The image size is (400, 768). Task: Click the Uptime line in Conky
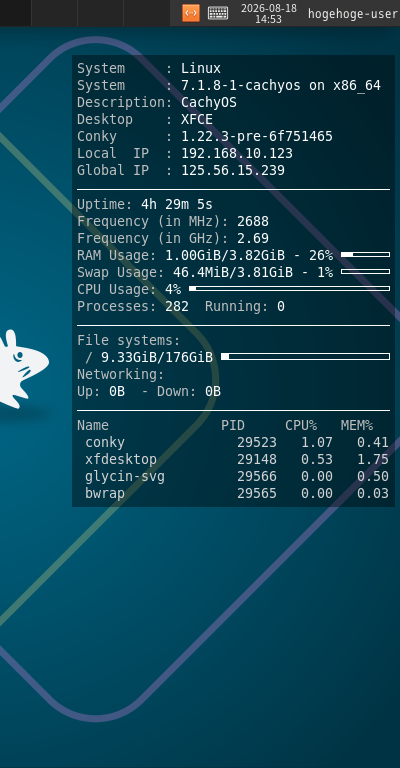tap(145, 204)
